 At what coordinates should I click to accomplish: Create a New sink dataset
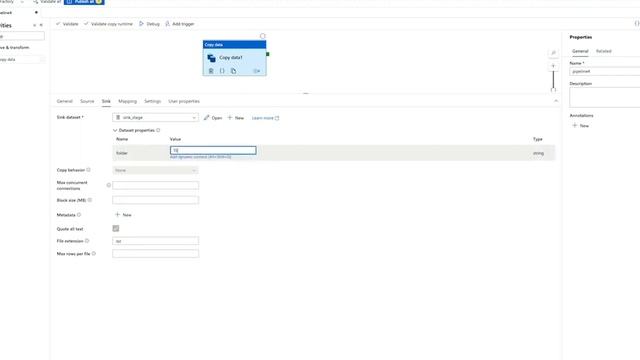pos(236,118)
